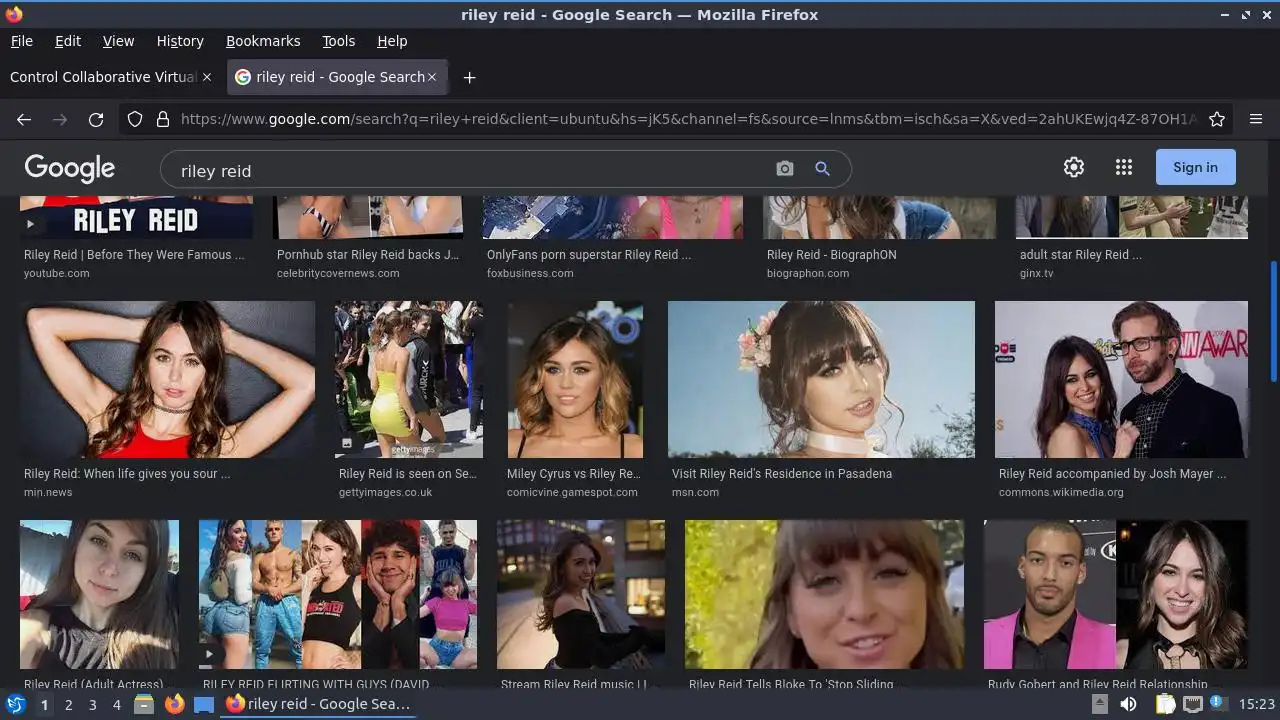This screenshot has height=720, width=1280.
Task: Open Rudy Gobert relationship image thumbnail
Action: click(x=1116, y=594)
